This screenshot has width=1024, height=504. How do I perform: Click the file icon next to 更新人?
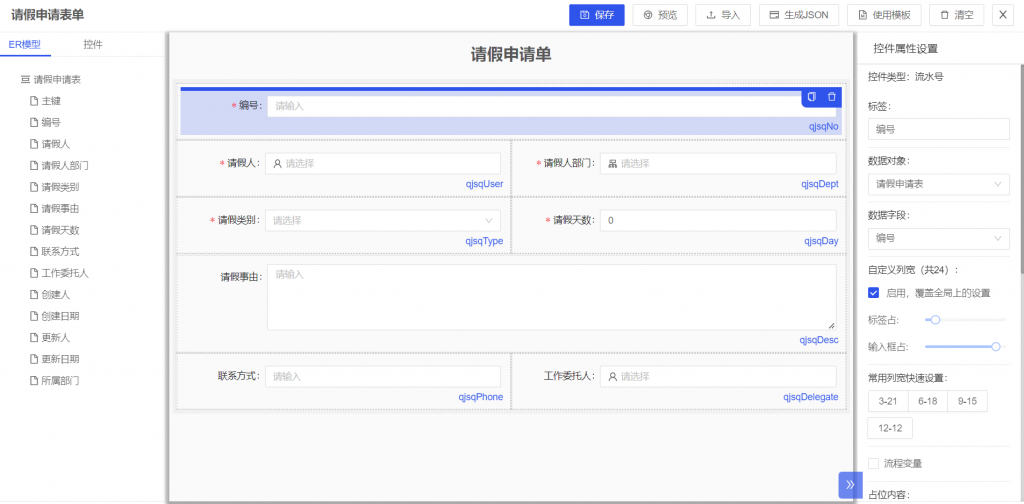coord(34,338)
